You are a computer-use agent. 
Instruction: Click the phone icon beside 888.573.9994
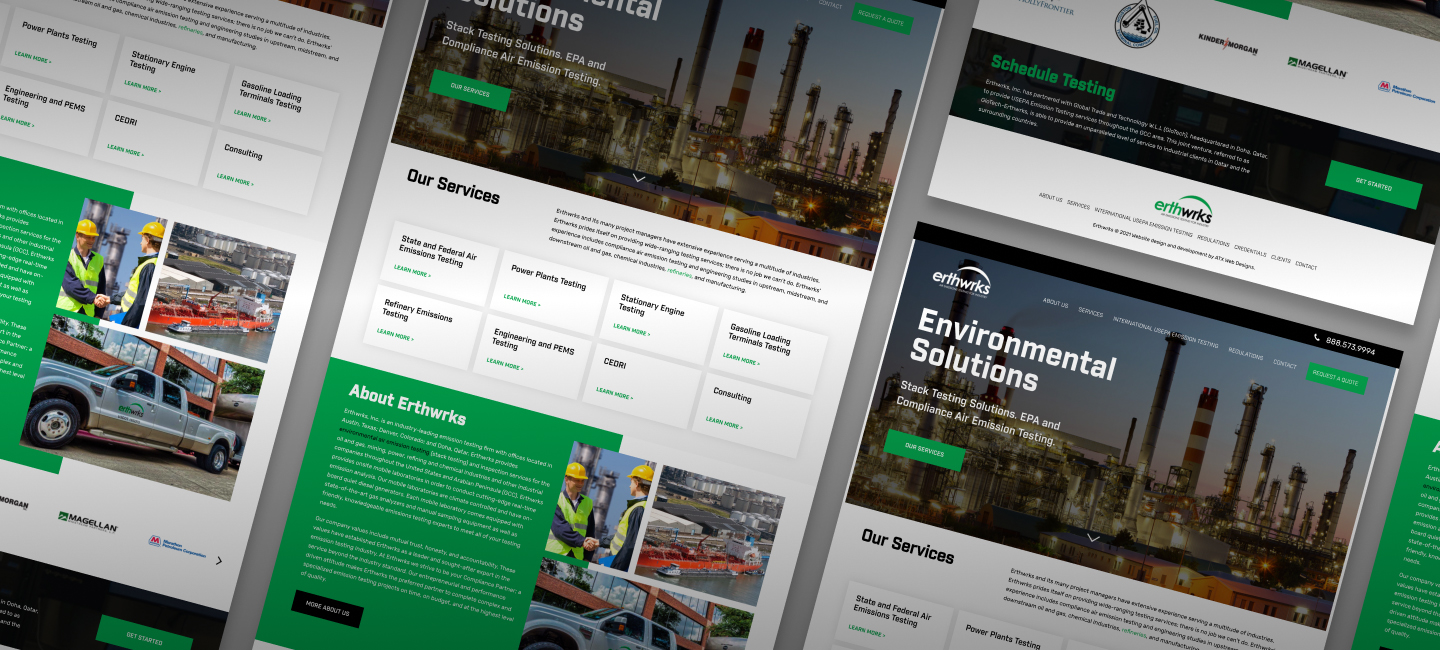click(x=1317, y=338)
